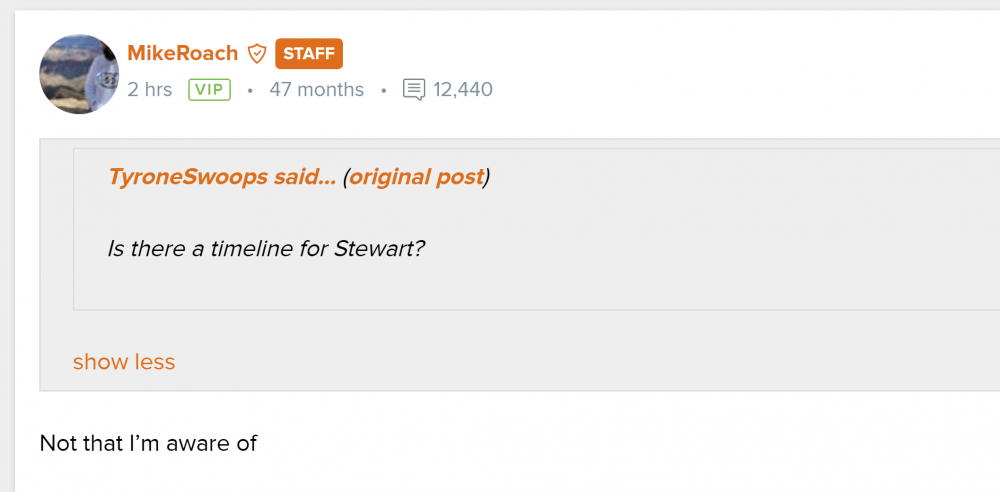The width and height of the screenshot is (1000, 492).
Task: Click the orange STAFF badge
Action: tap(309, 54)
